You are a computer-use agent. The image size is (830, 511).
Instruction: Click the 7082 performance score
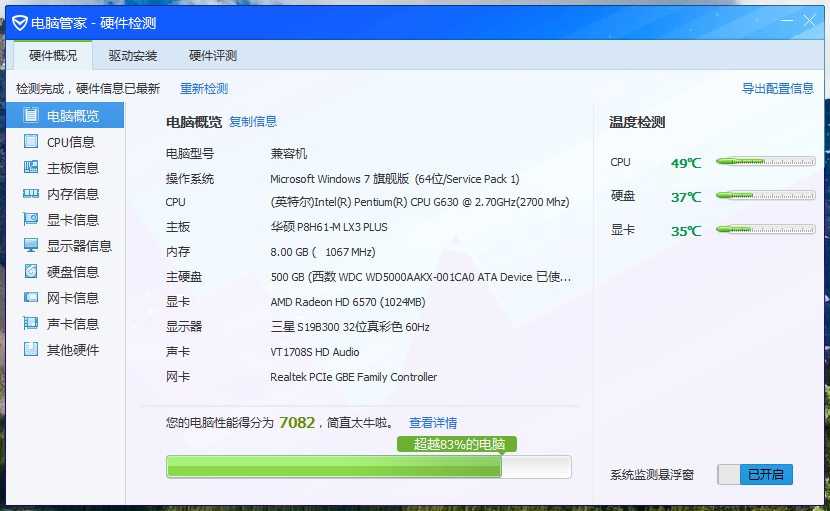click(x=297, y=422)
